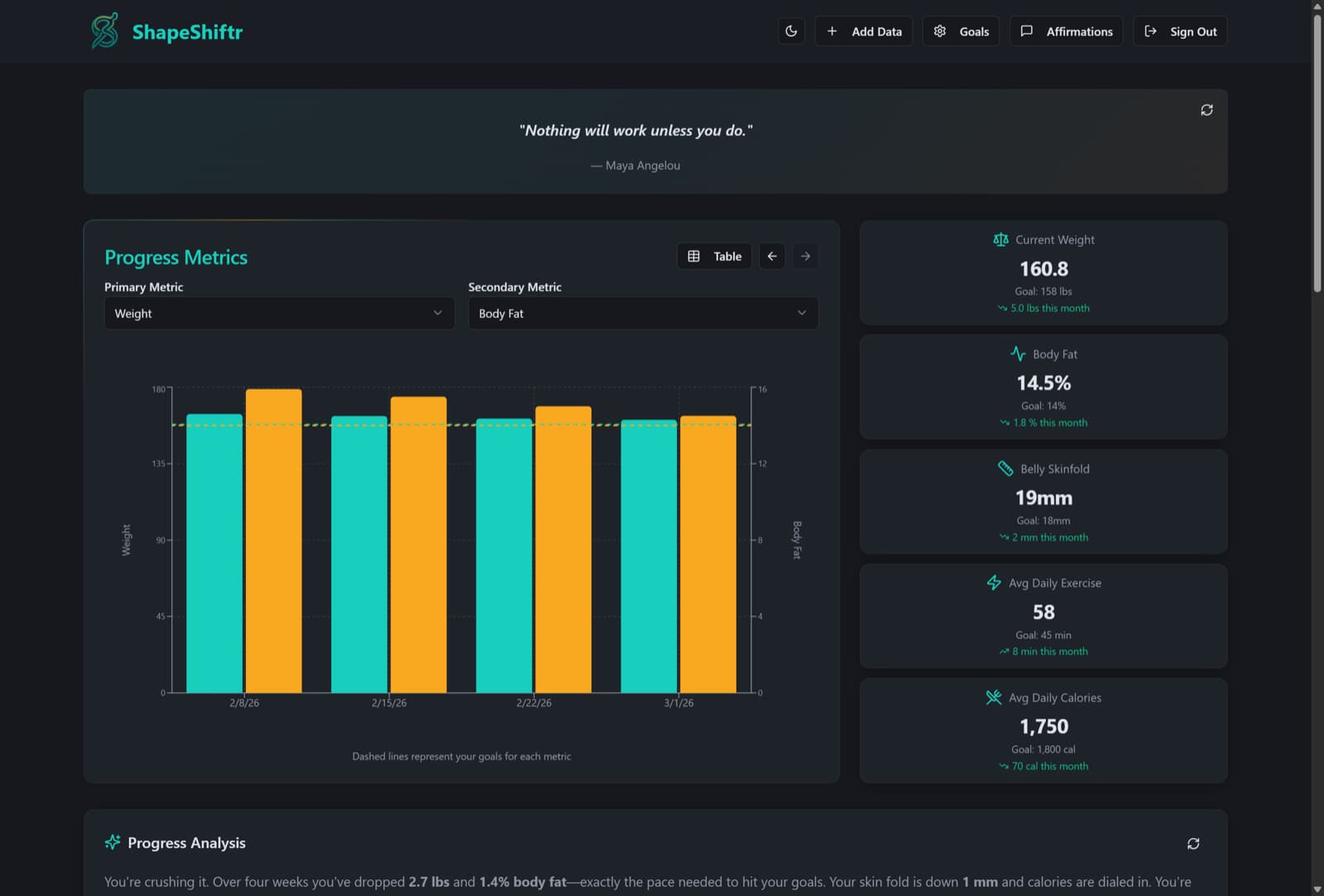Image resolution: width=1324 pixels, height=896 pixels.
Task: Go to next chart period arrow
Action: click(x=805, y=256)
